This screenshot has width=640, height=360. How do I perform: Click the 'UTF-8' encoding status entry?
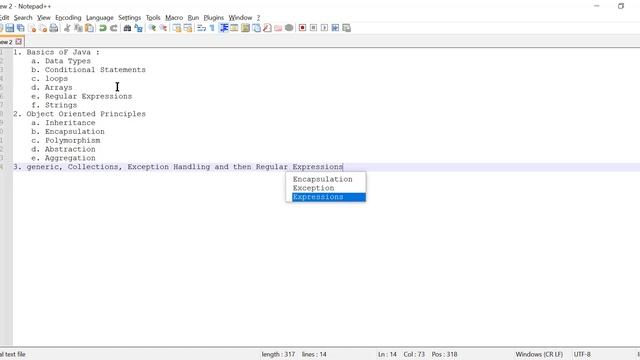coord(582,354)
